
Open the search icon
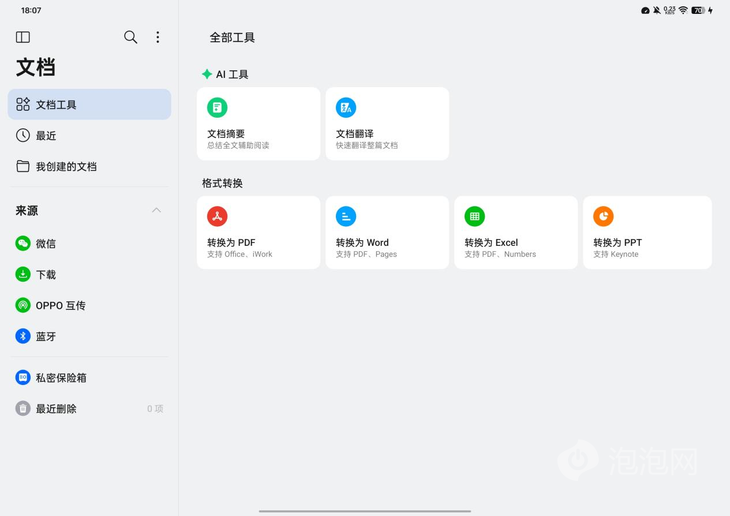click(130, 37)
